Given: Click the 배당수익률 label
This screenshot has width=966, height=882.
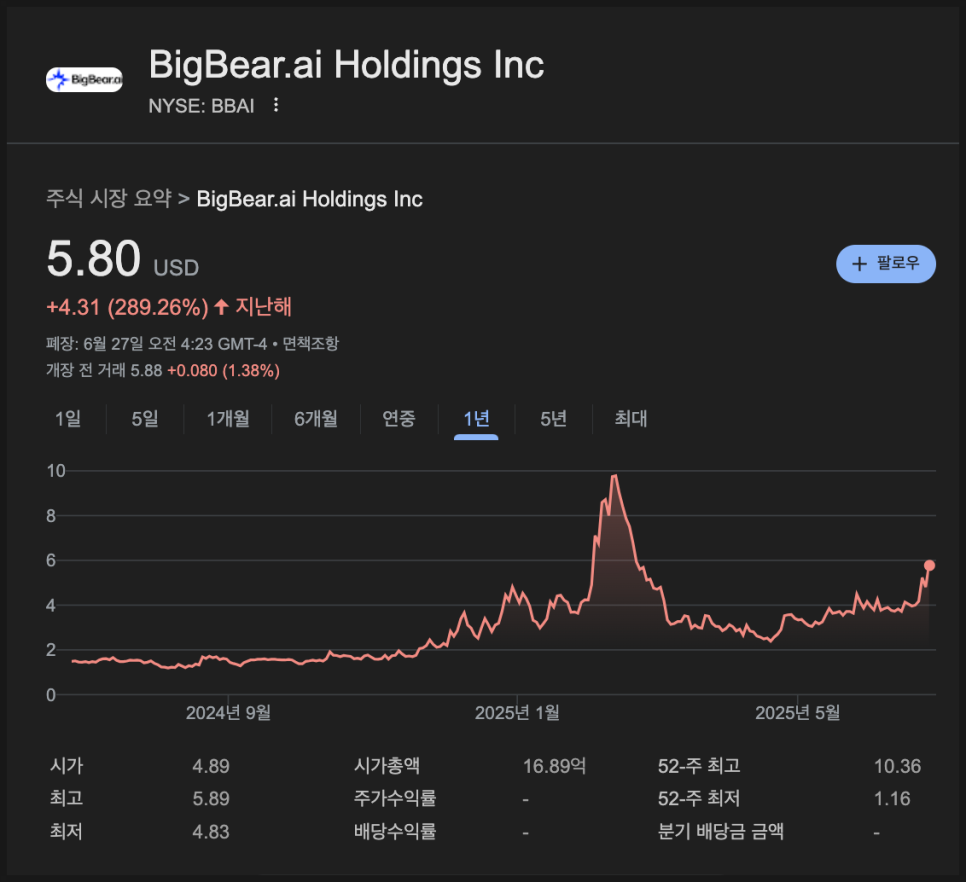Looking at the screenshot, I should (x=395, y=831).
